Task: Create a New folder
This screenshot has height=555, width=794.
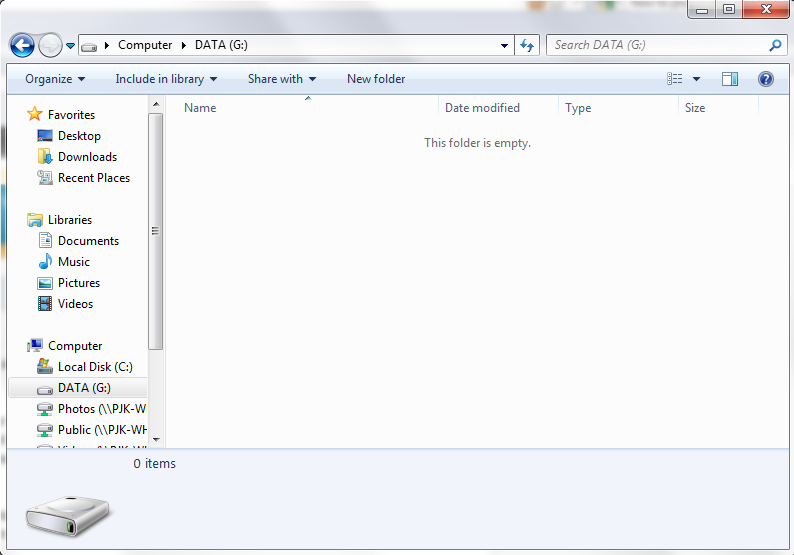Action: point(376,79)
